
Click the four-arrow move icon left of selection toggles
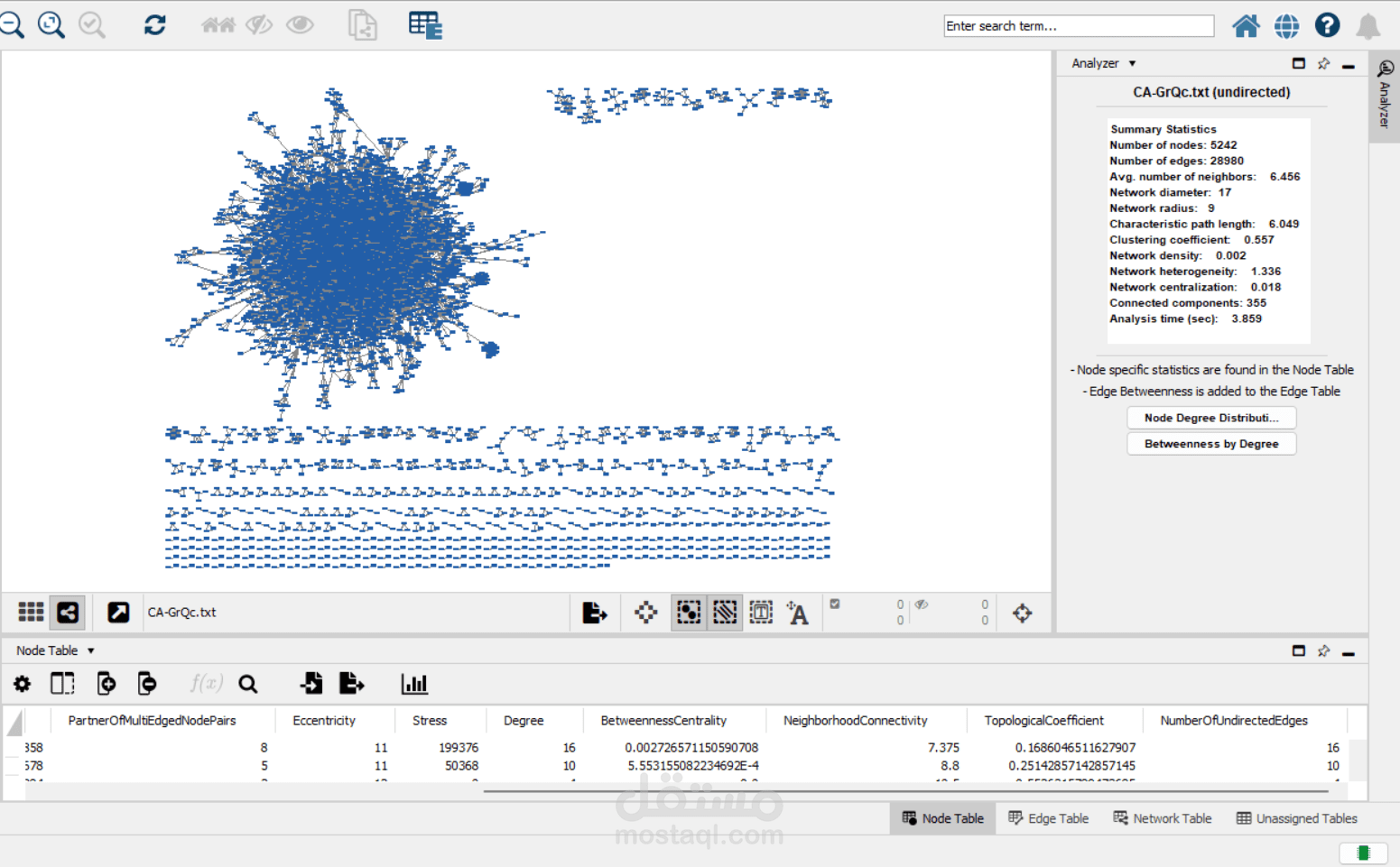click(645, 613)
